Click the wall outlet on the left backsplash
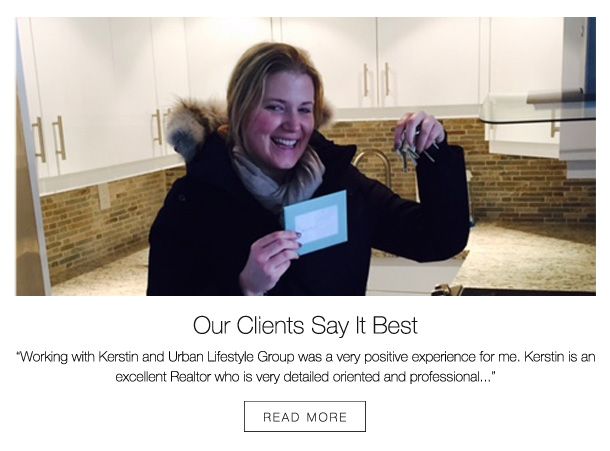This screenshot has width=610, height=451. tap(104, 197)
